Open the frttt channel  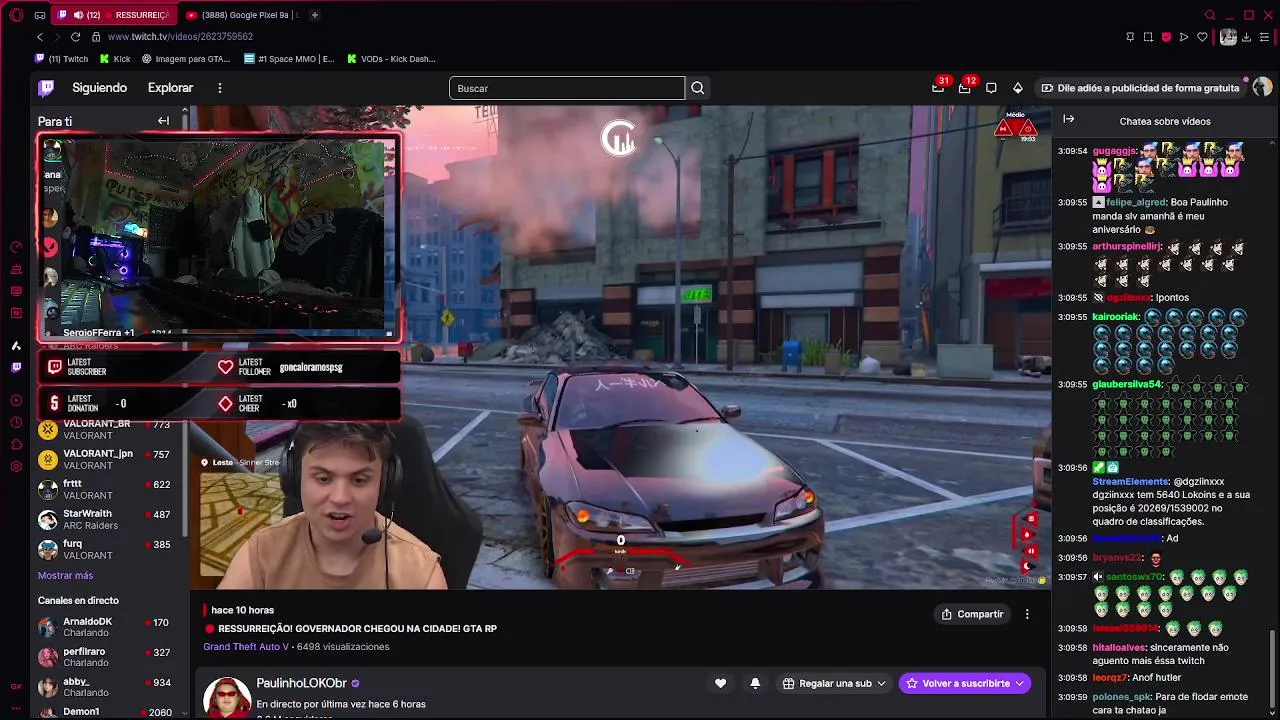point(110,490)
